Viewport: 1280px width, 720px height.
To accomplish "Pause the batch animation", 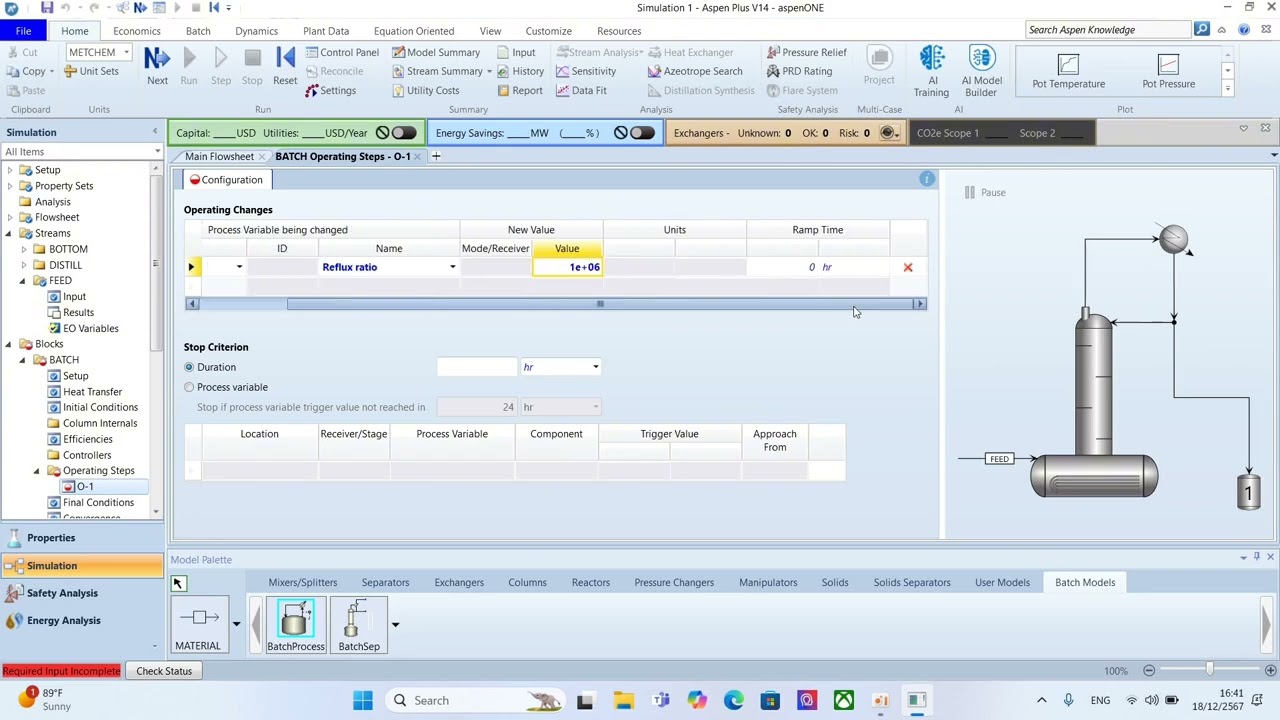I will click(985, 192).
